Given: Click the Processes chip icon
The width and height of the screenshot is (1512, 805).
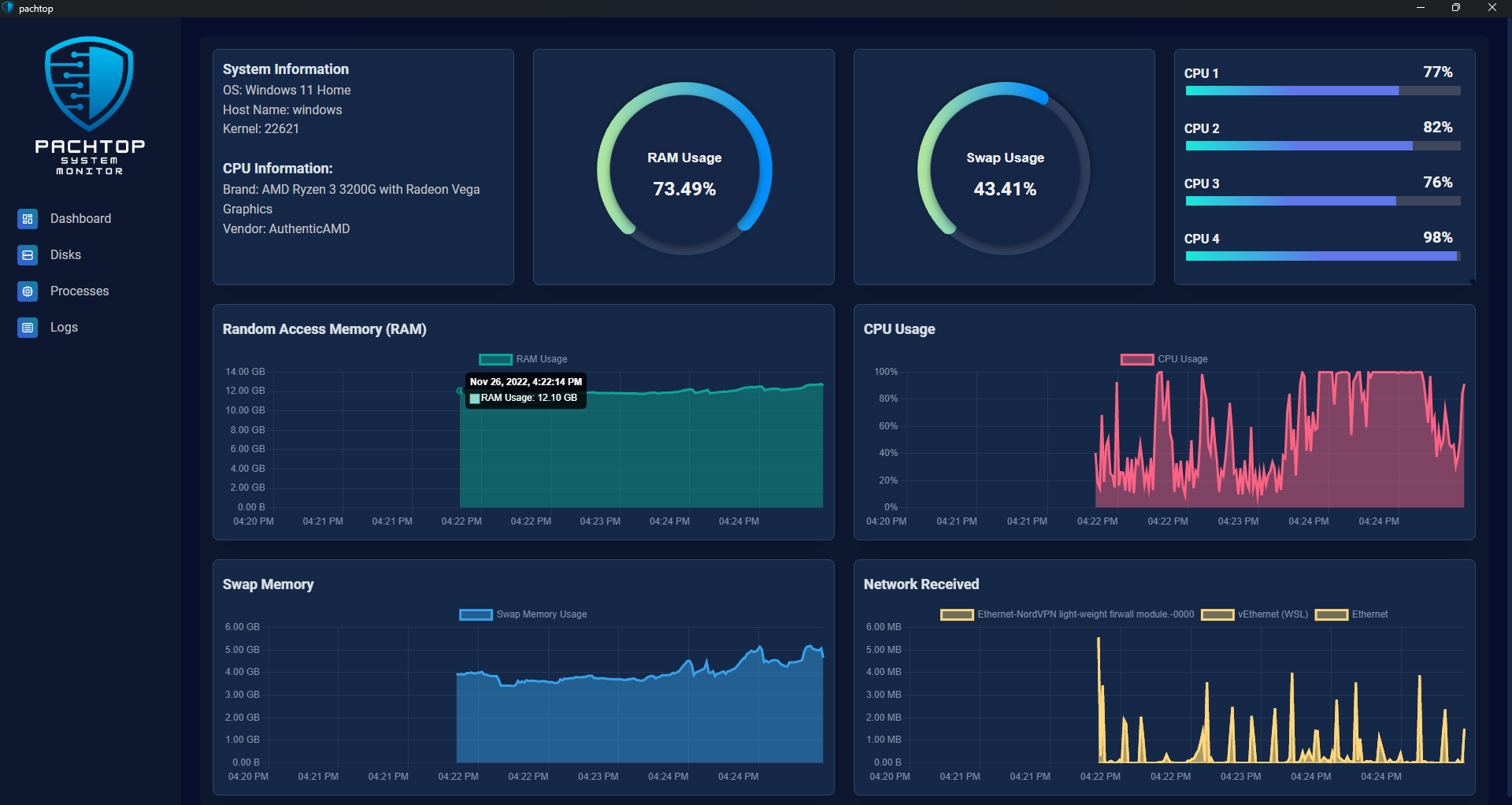Looking at the screenshot, I should [28, 291].
